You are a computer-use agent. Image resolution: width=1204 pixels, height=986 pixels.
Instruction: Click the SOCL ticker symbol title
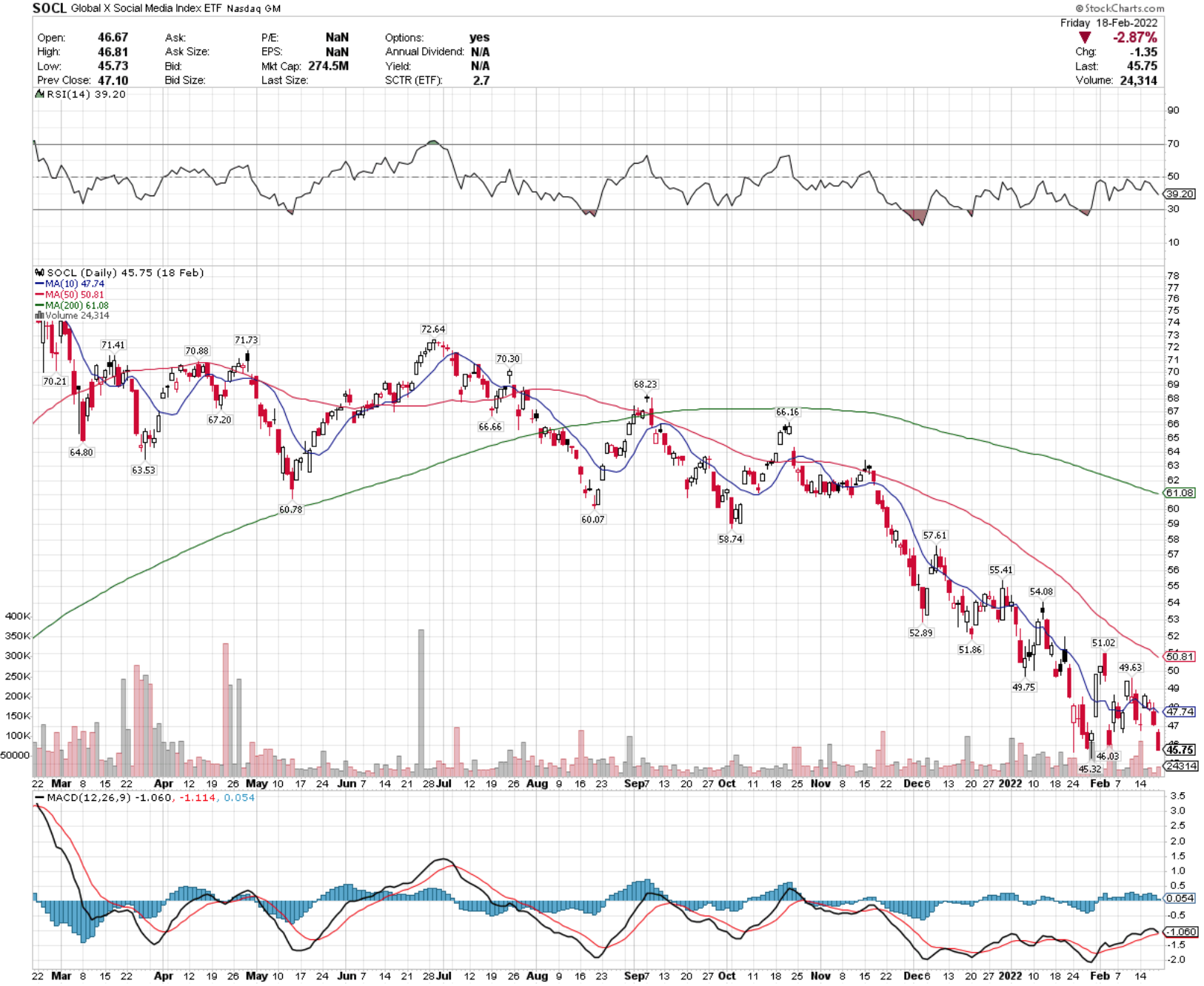[50, 8]
